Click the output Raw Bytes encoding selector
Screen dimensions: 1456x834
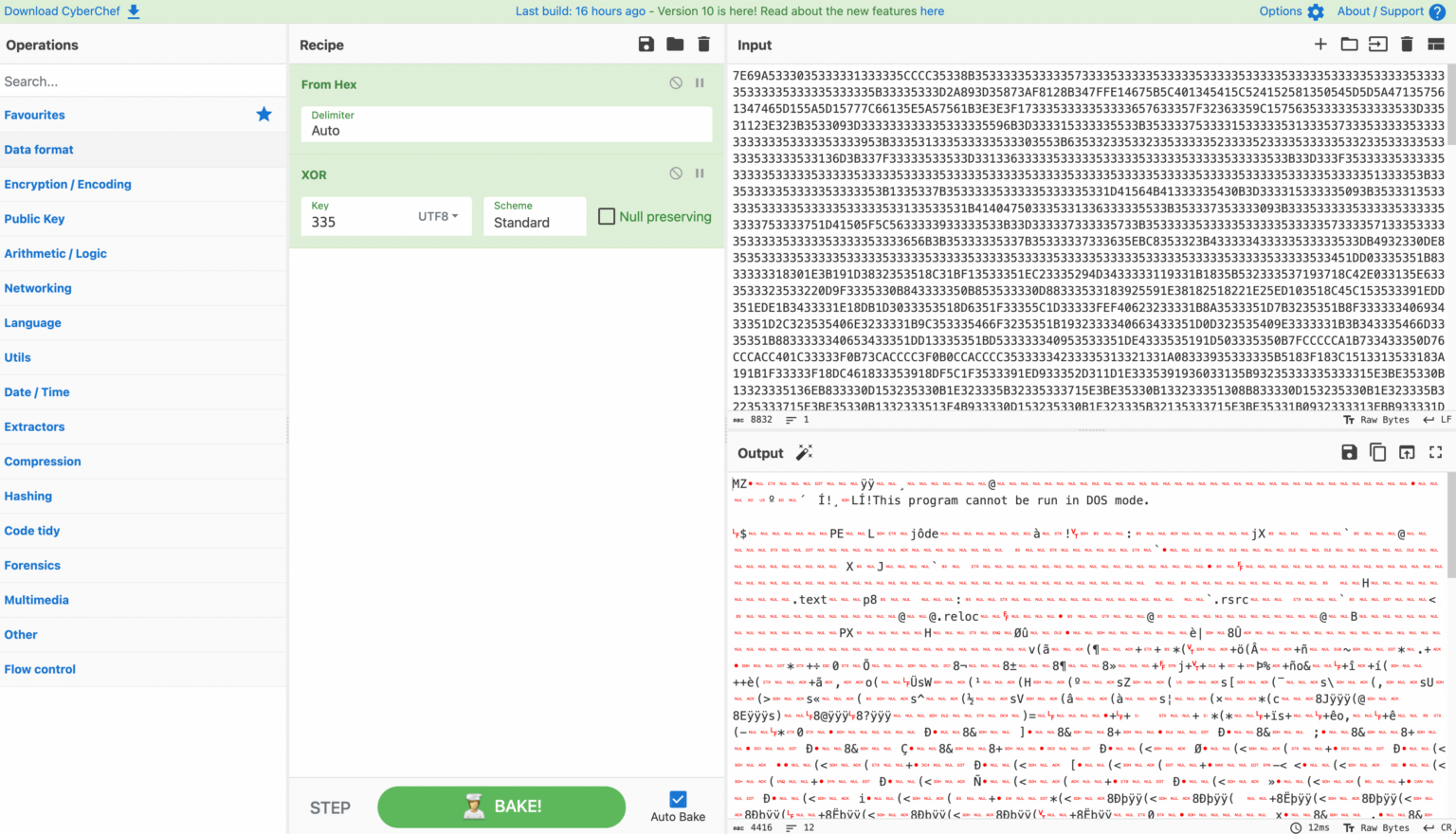[x=1376, y=827]
